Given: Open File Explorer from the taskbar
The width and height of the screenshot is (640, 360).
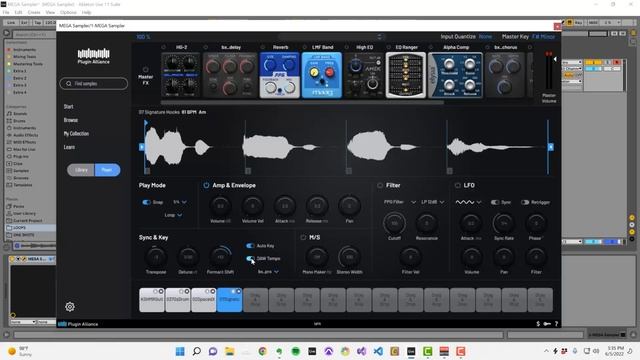Looking at the screenshot, I should [x=230, y=351].
